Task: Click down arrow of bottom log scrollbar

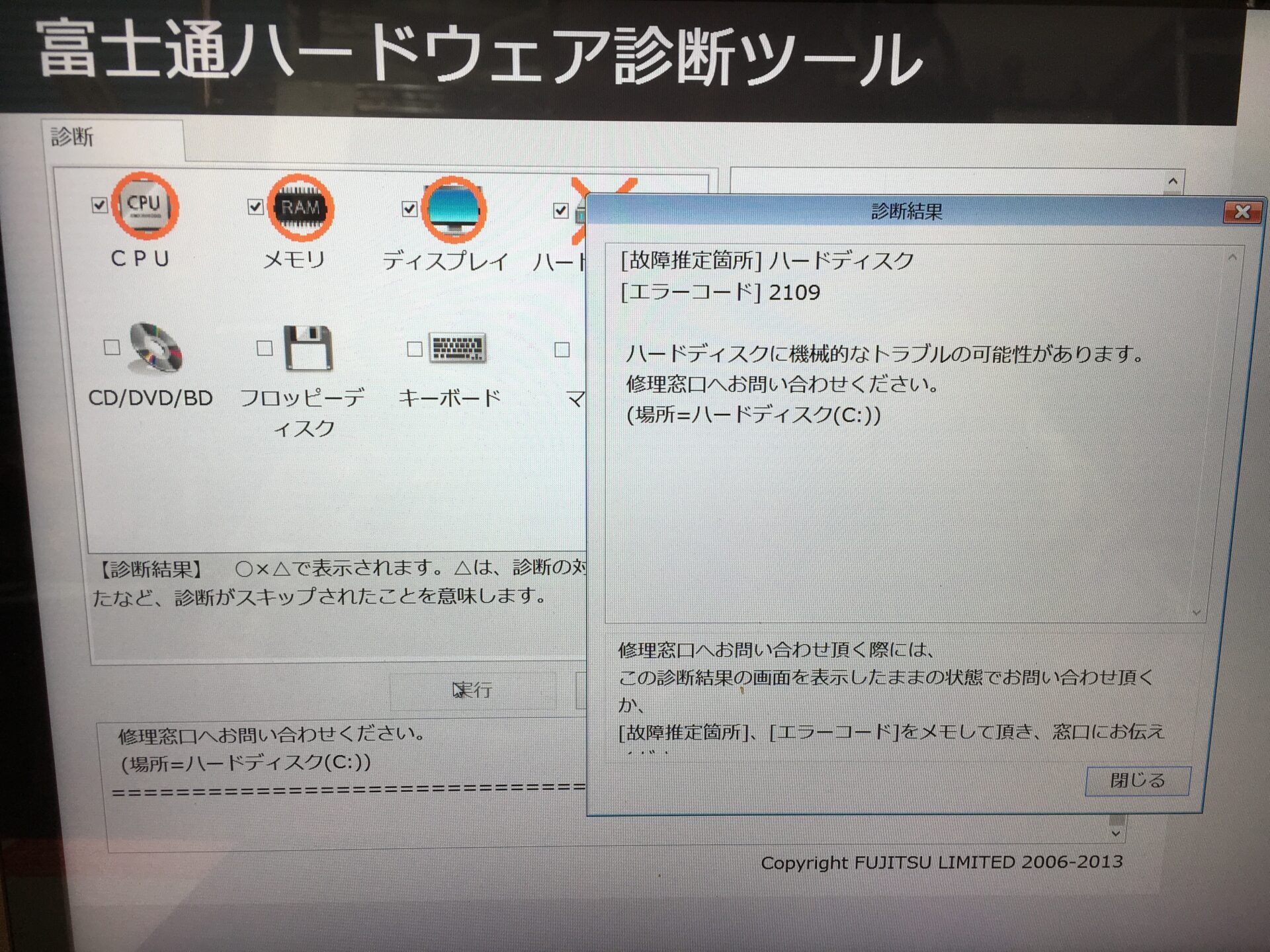Action: pyautogui.click(x=1116, y=834)
